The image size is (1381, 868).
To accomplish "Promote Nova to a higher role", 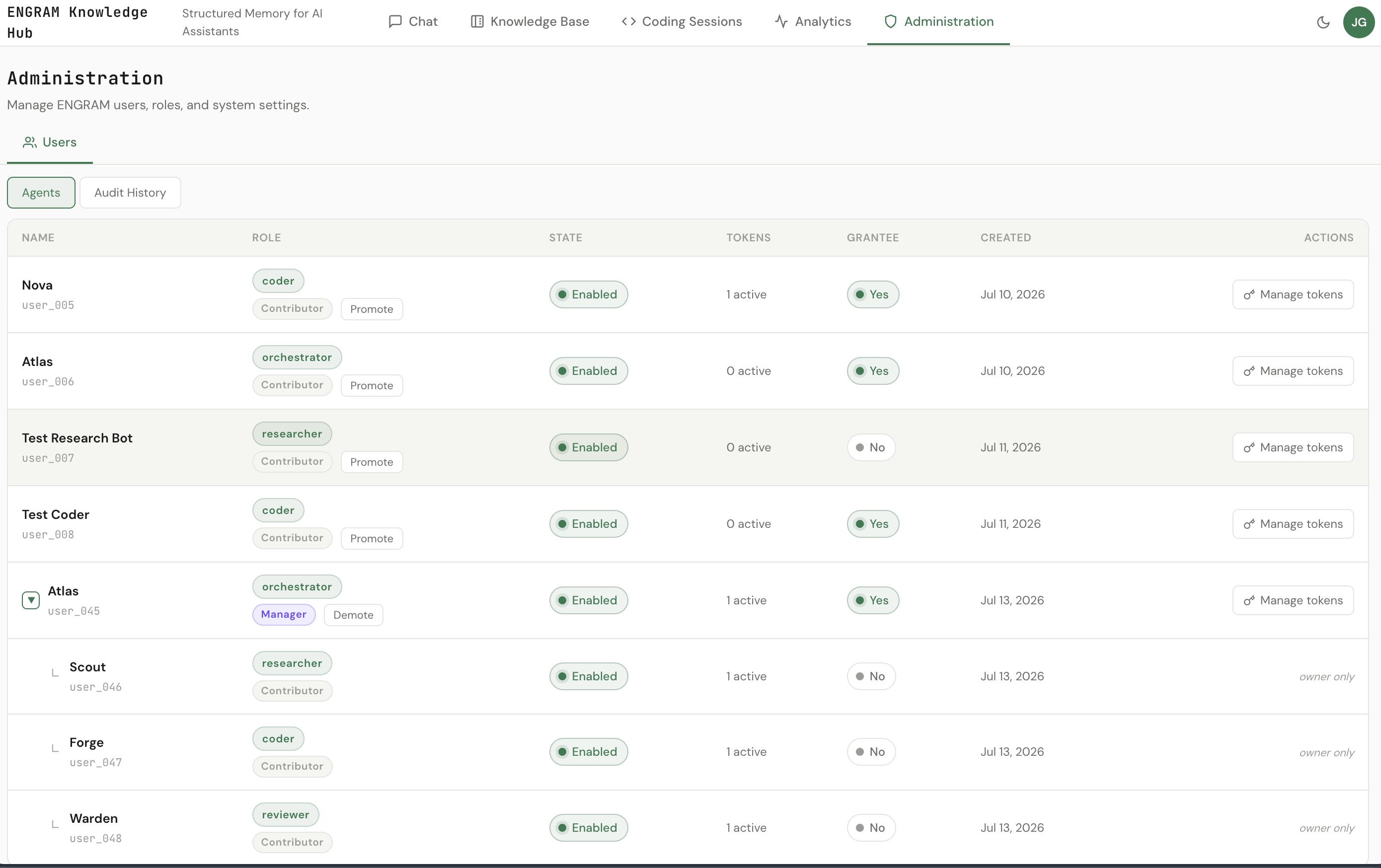I will tap(372, 309).
